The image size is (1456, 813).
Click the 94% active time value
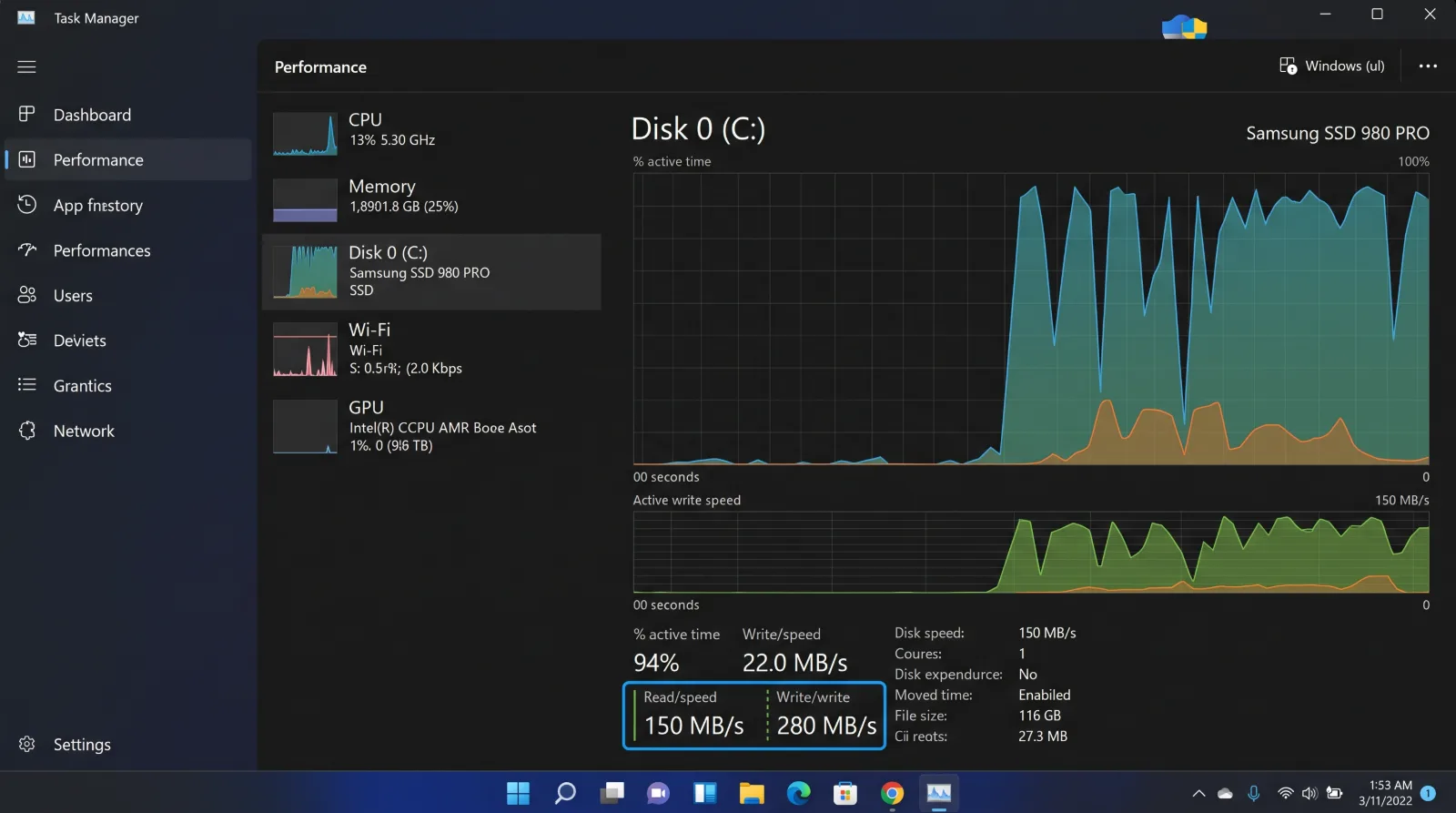click(656, 663)
